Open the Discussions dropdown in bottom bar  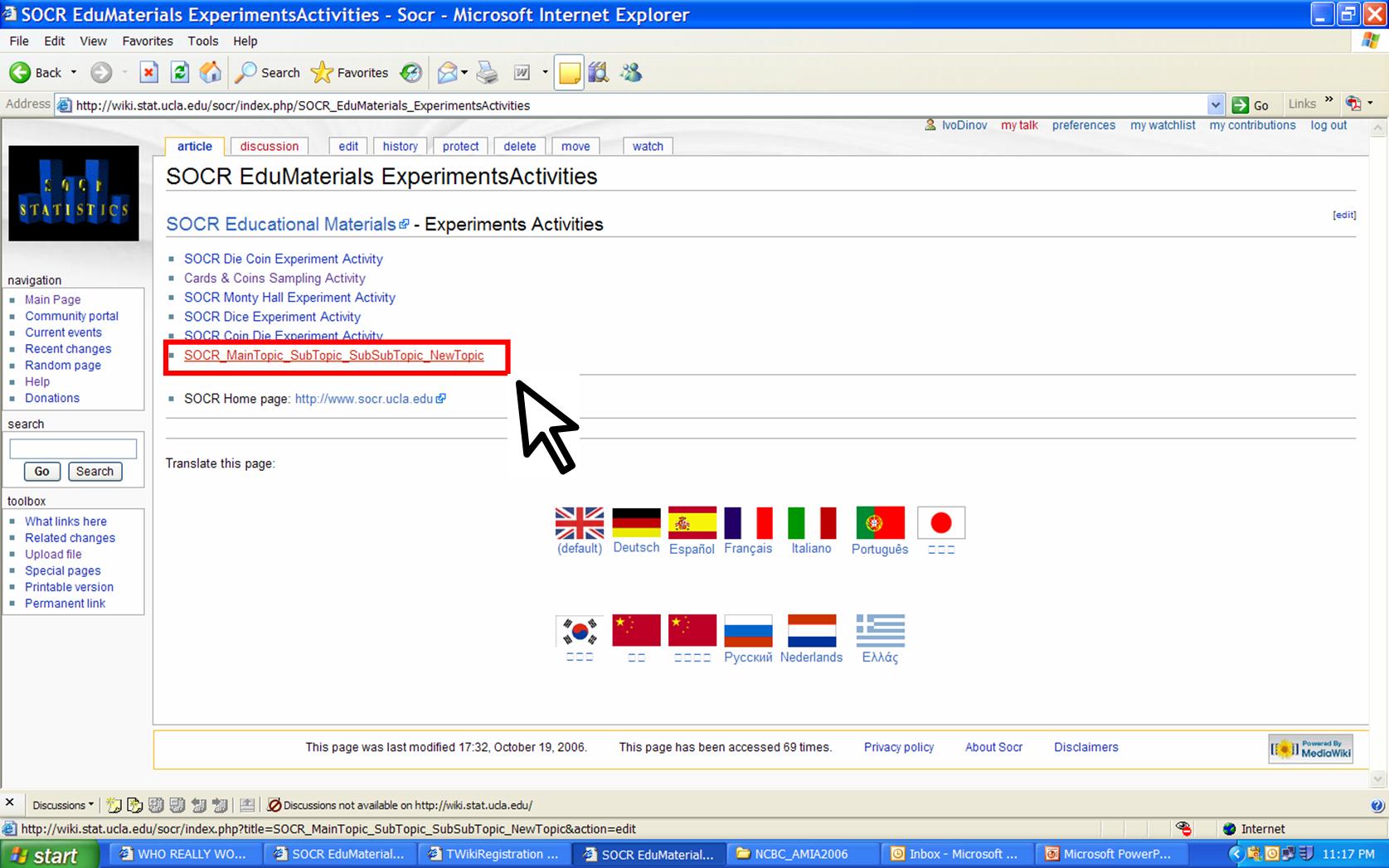pos(63,805)
